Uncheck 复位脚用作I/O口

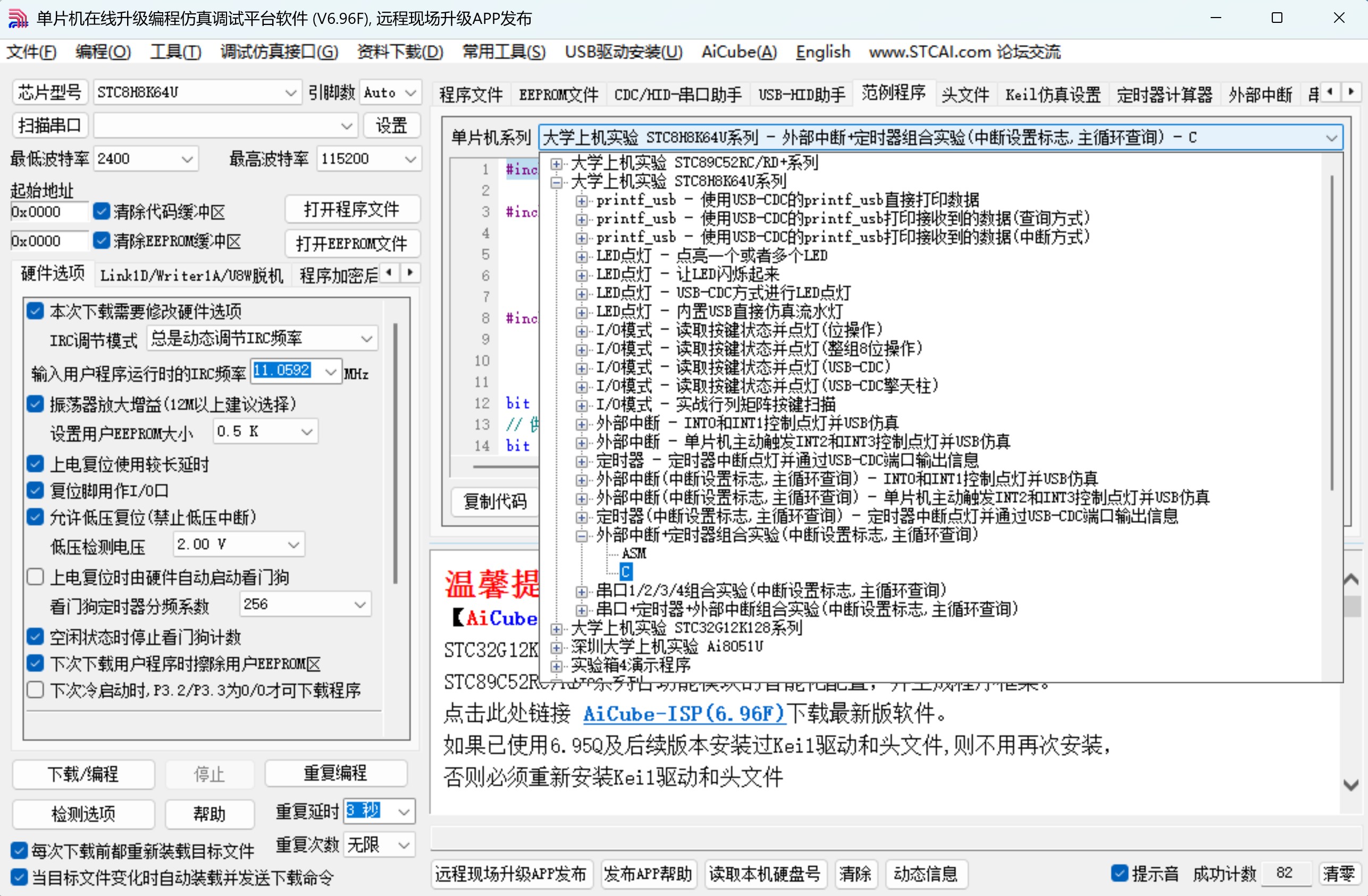tap(35, 490)
